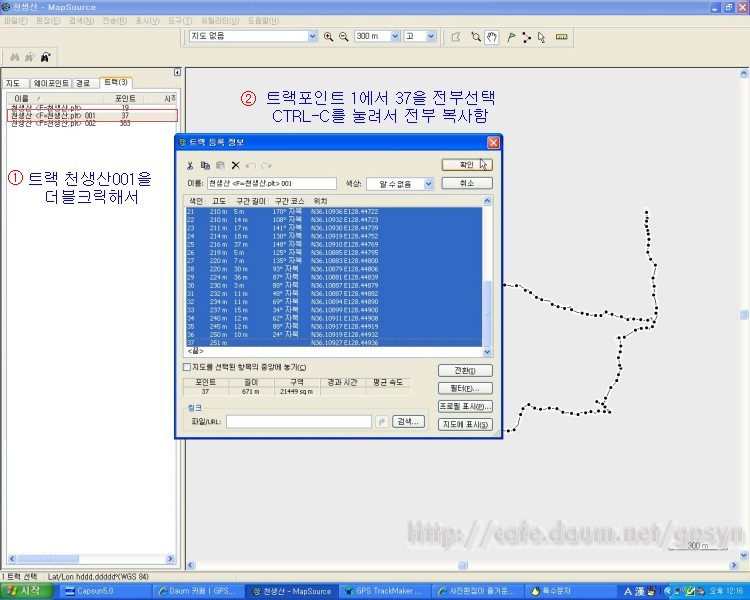Click the 검색... browse button

[408, 422]
